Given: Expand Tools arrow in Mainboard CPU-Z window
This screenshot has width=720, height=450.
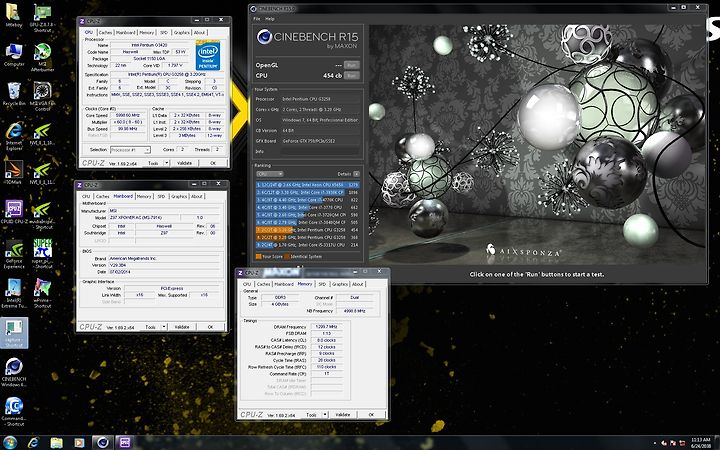Looking at the screenshot, I should click(x=164, y=327).
